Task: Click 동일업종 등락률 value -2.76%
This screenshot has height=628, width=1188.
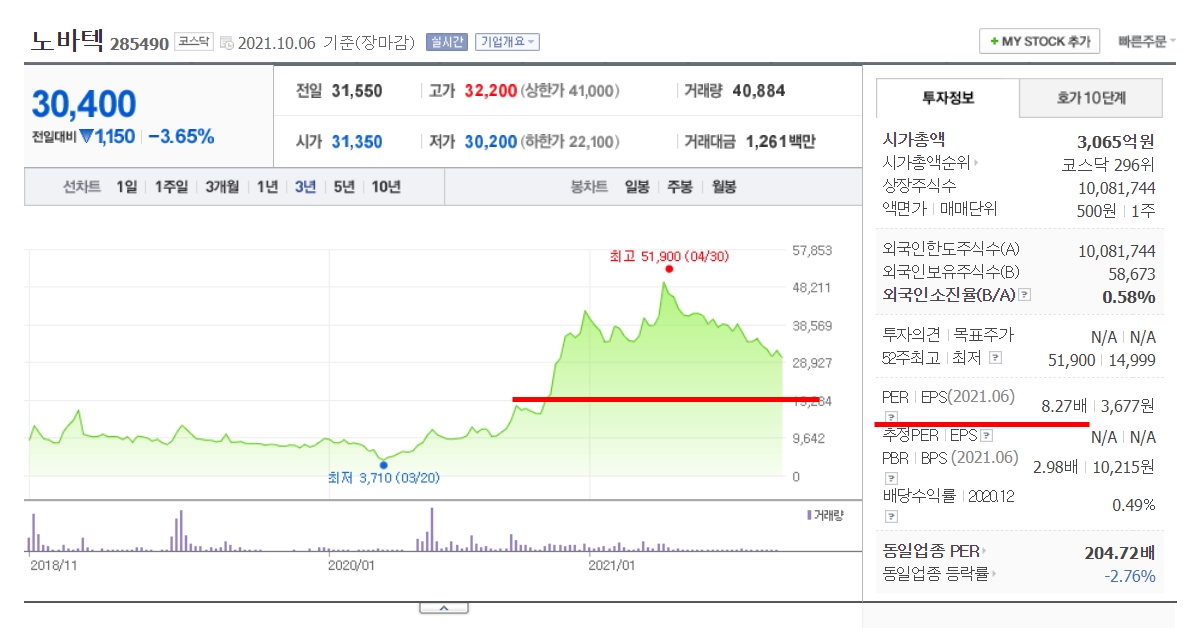Action: (x=1130, y=576)
